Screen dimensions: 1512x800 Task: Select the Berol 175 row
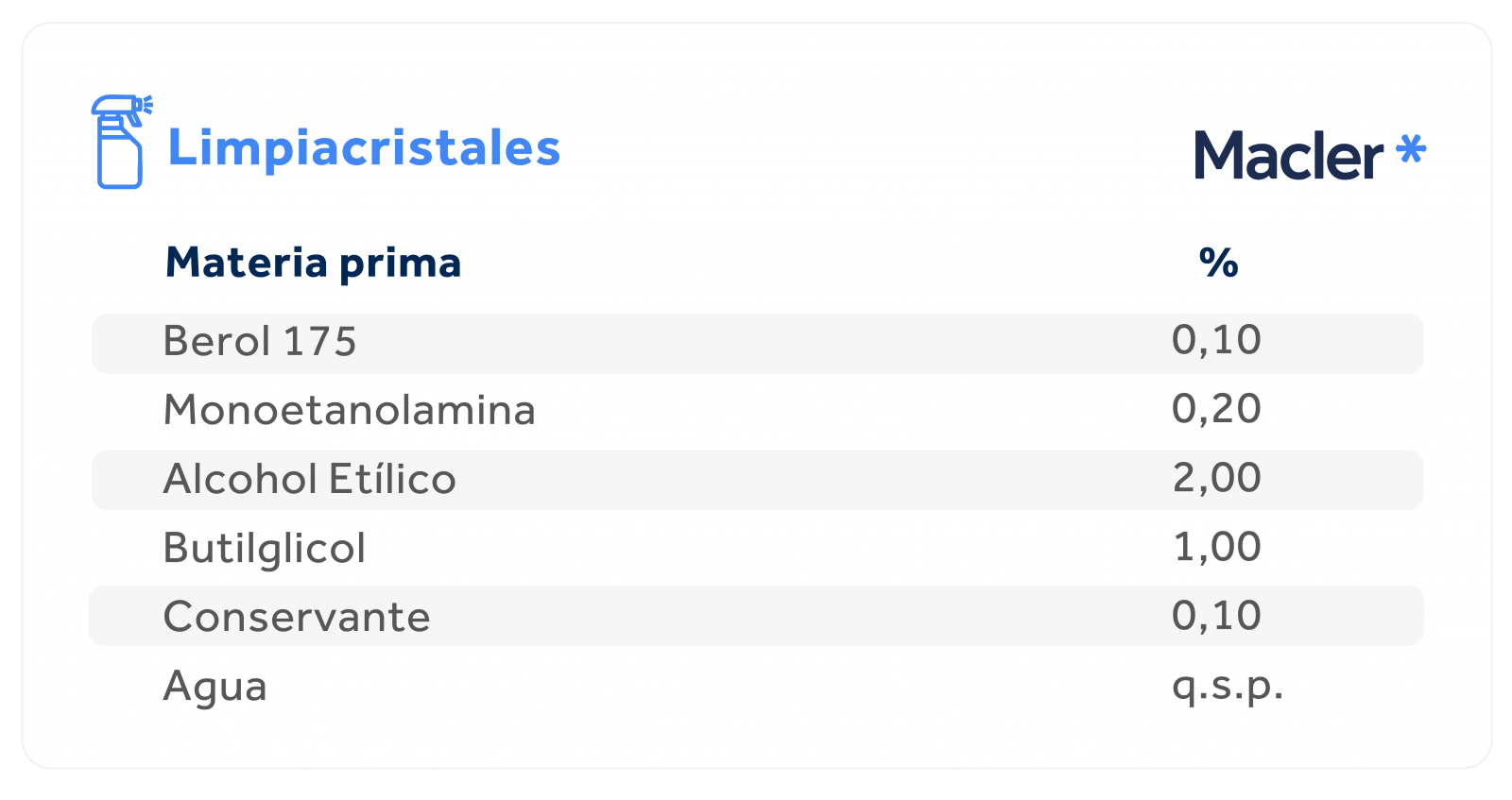point(757,343)
